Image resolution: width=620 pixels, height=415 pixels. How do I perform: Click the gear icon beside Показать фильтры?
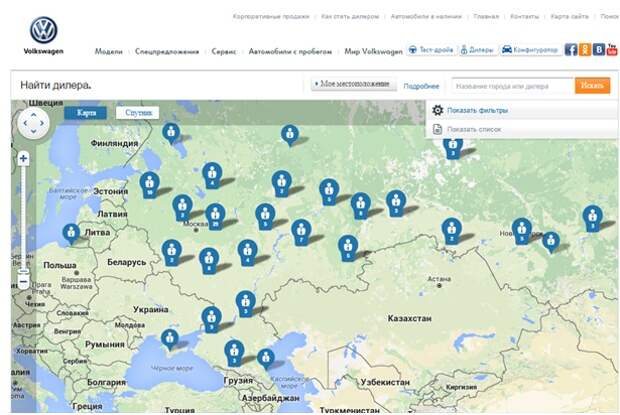pyautogui.click(x=437, y=110)
